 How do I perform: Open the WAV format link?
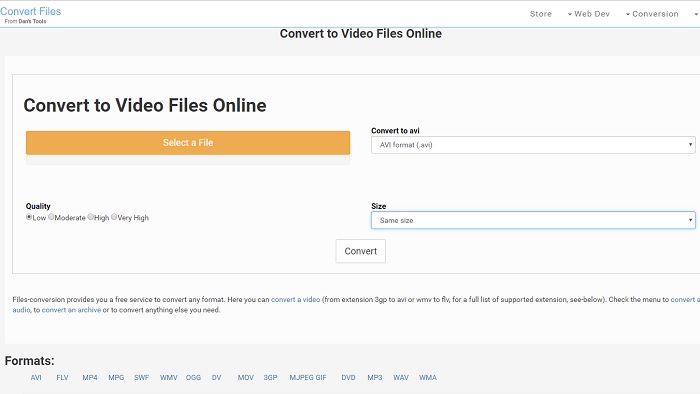point(401,377)
